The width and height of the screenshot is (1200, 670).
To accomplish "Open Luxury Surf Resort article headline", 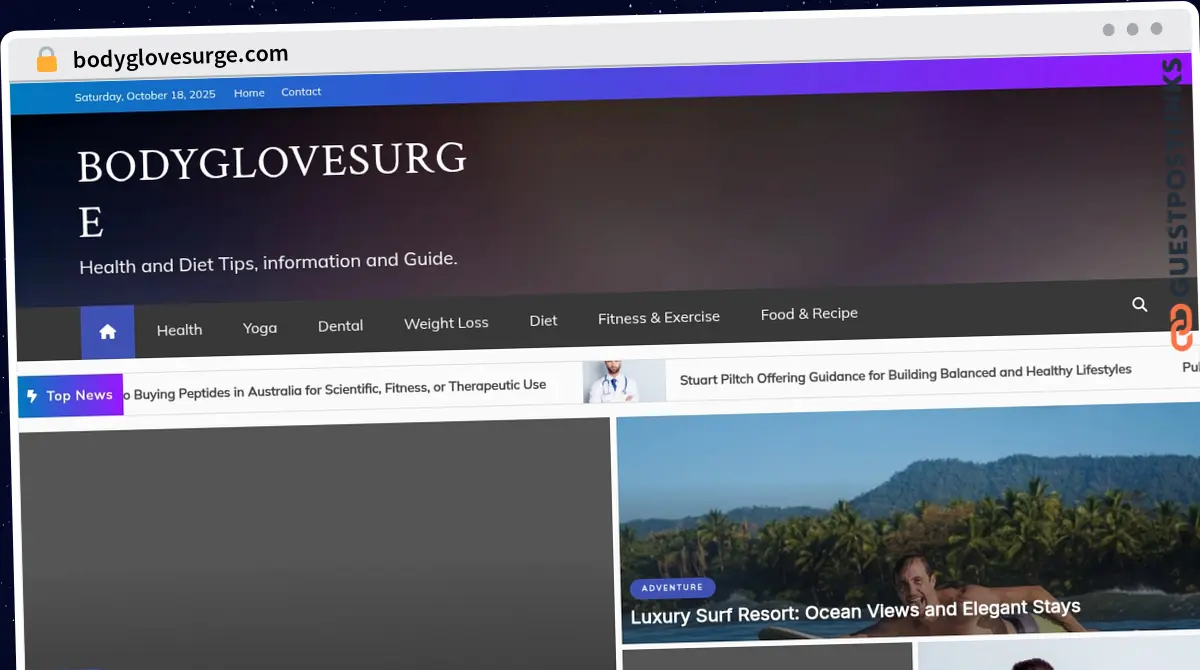I will point(855,611).
